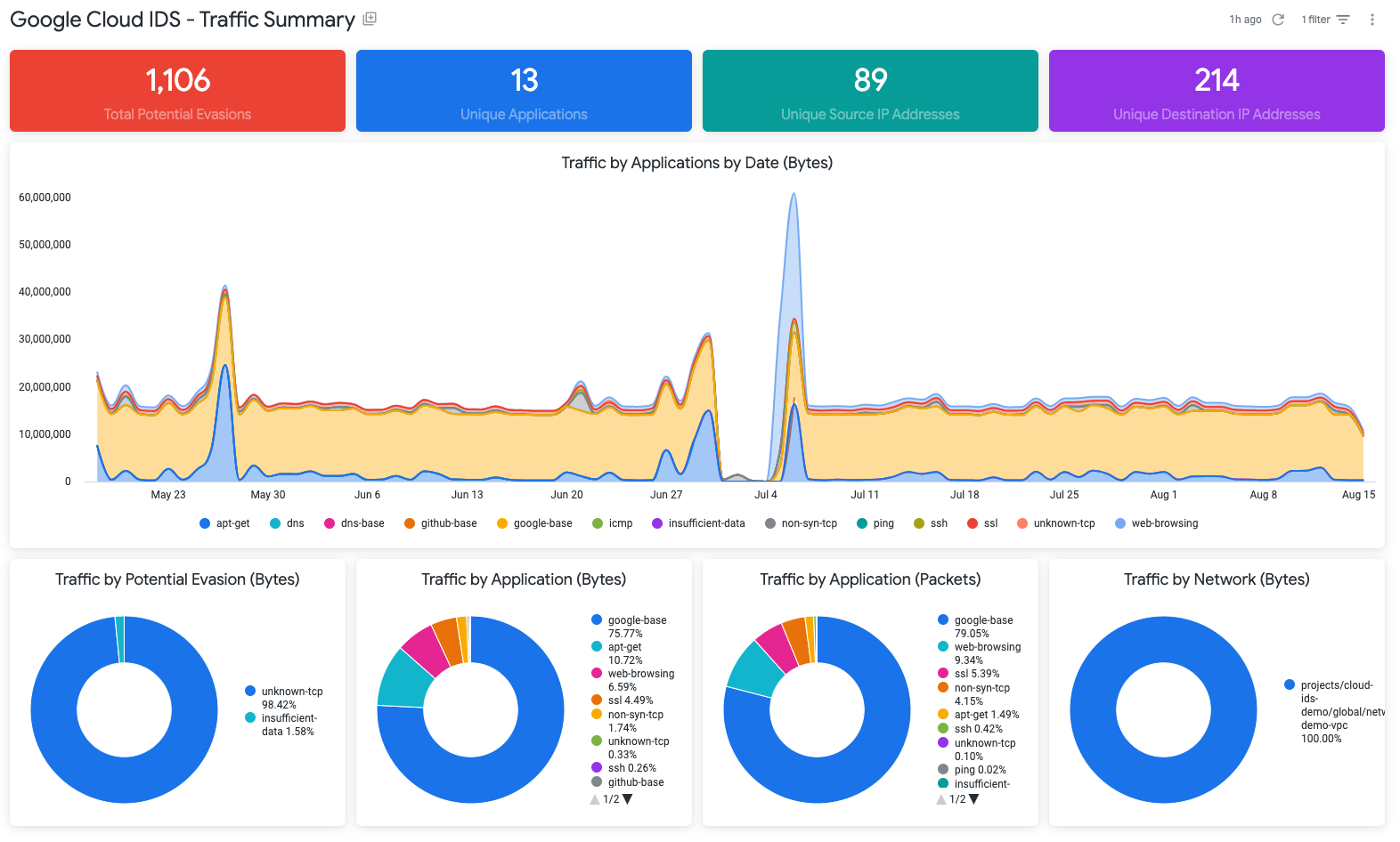Click 'Traffic by Potential Evasion (Bytes)' title
1400x842 pixels.
pyautogui.click(x=177, y=579)
